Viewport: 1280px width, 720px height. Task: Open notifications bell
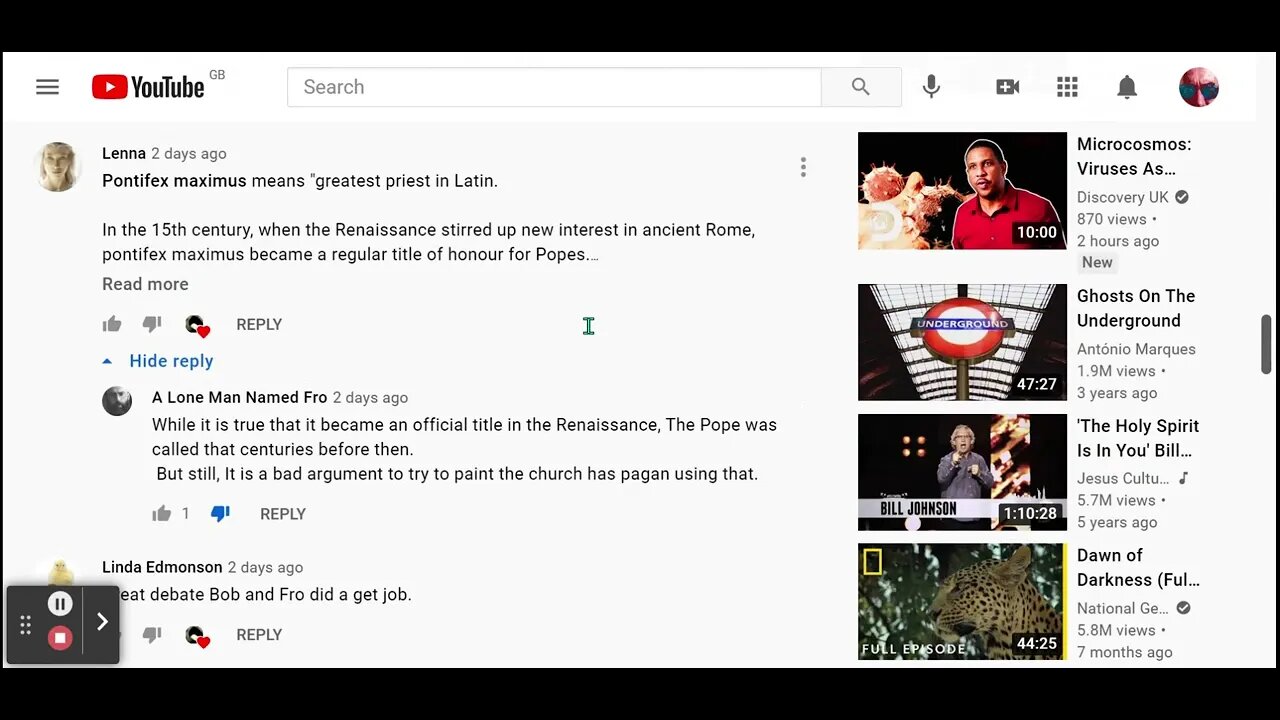tap(1127, 87)
